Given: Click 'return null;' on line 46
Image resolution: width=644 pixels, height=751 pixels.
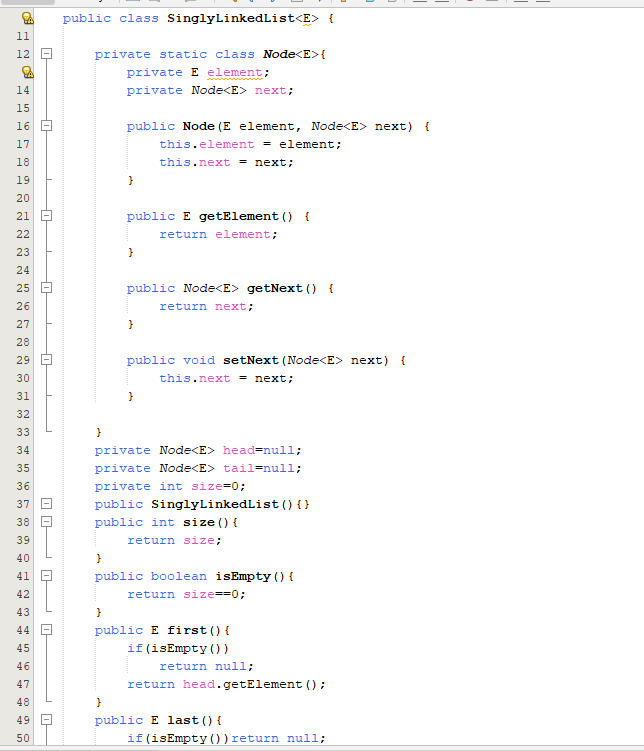Looking at the screenshot, I should (206, 666).
